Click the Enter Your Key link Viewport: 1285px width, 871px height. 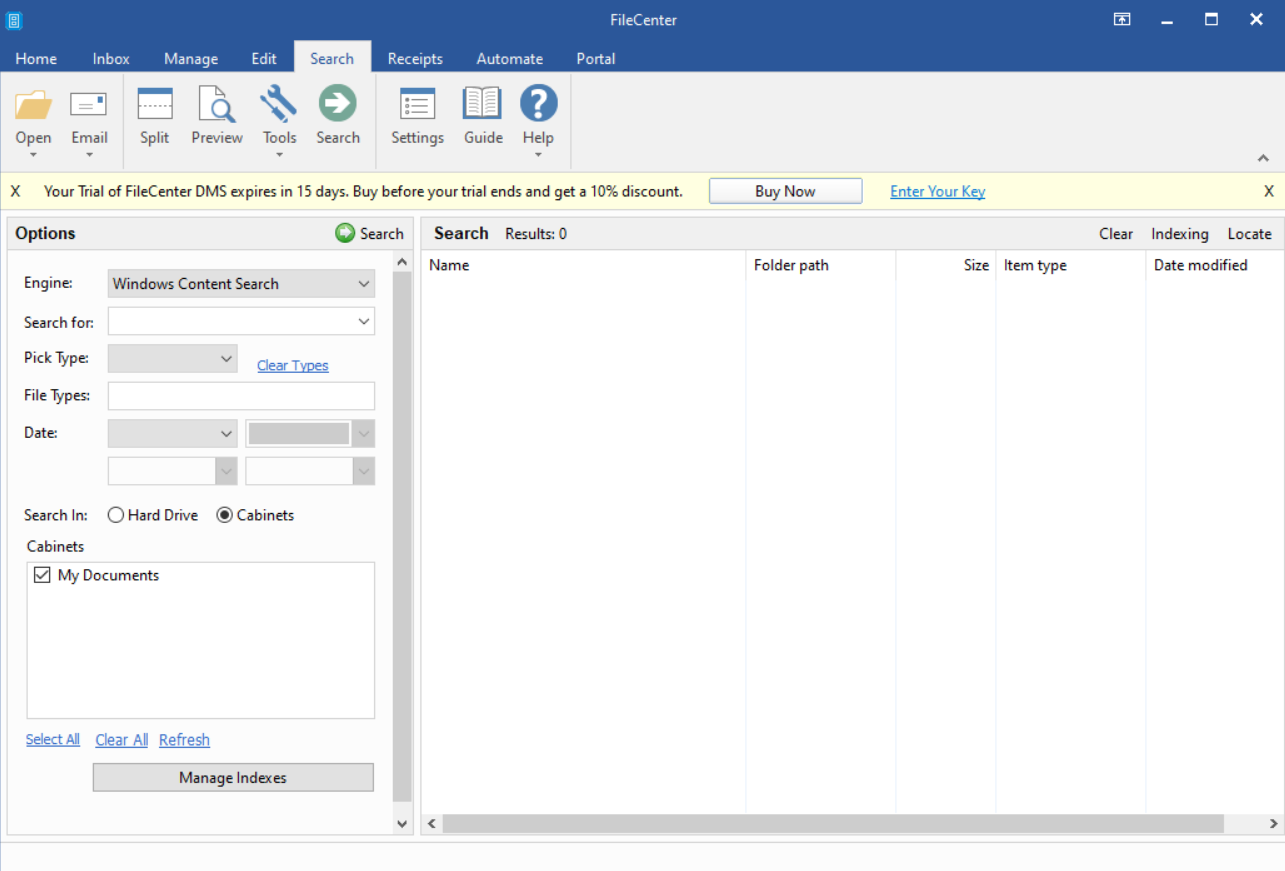937,190
